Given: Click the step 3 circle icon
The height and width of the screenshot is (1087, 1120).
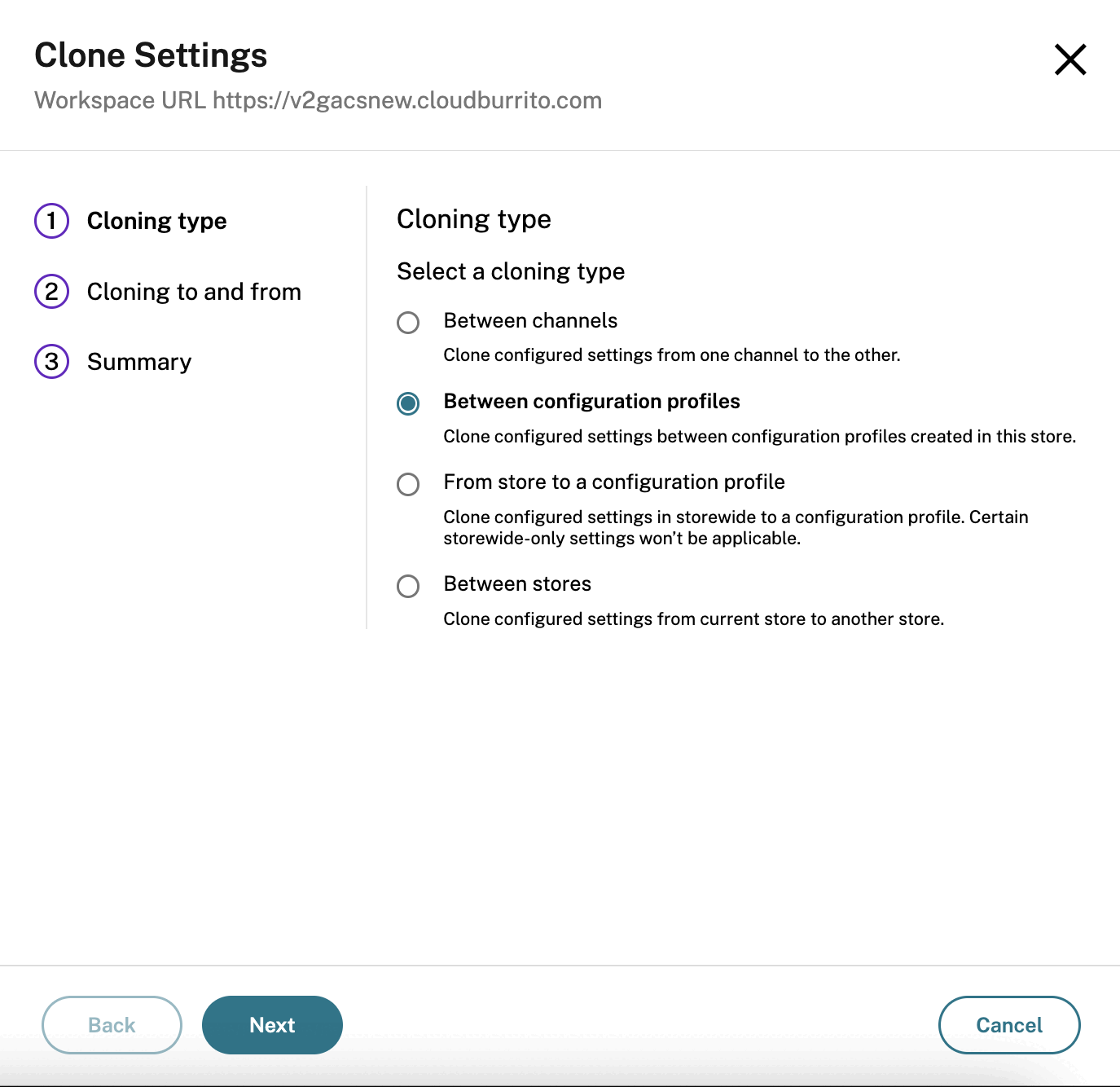Looking at the screenshot, I should pyautogui.click(x=52, y=362).
